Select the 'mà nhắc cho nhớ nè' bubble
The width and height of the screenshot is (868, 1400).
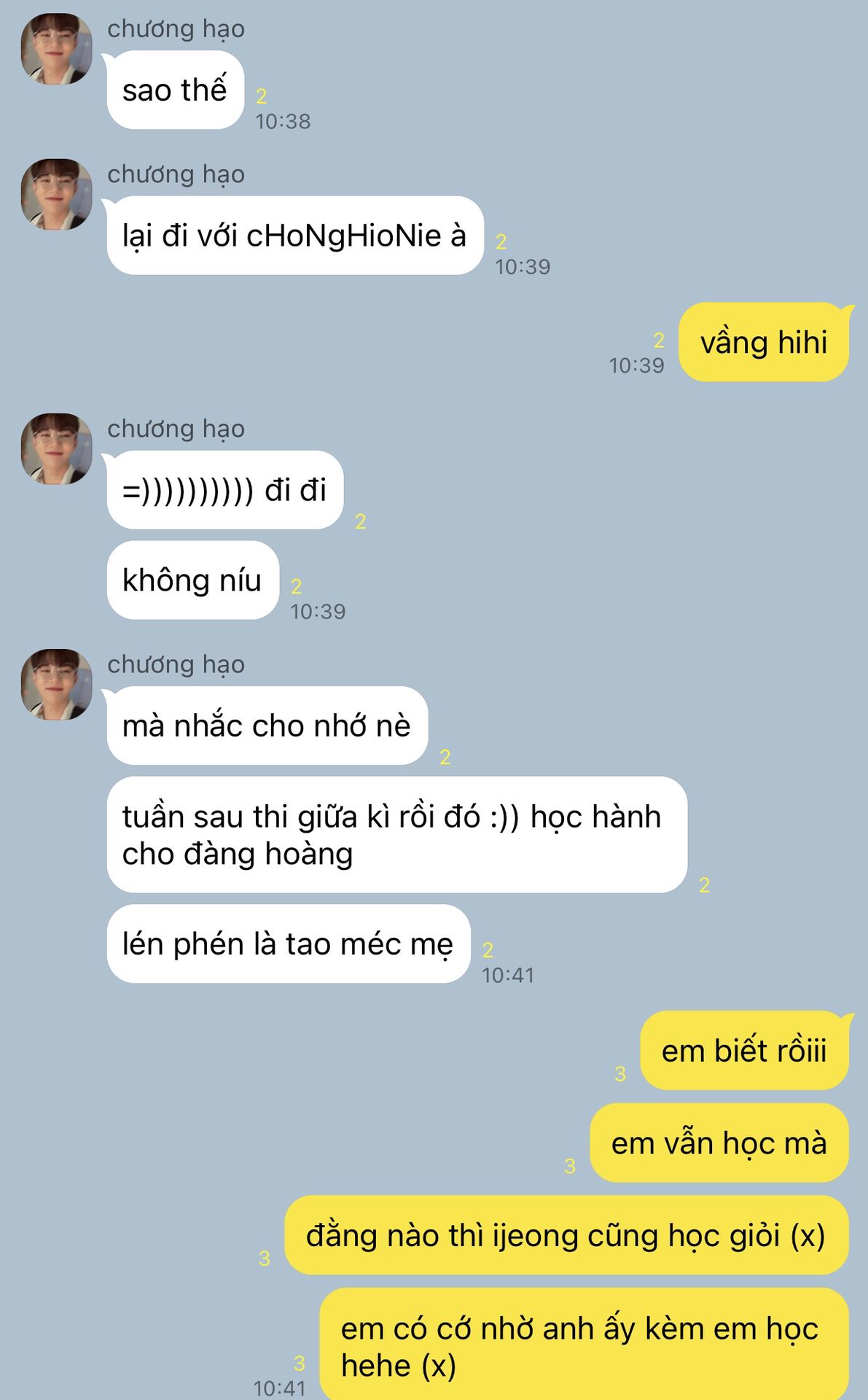click(267, 726)
